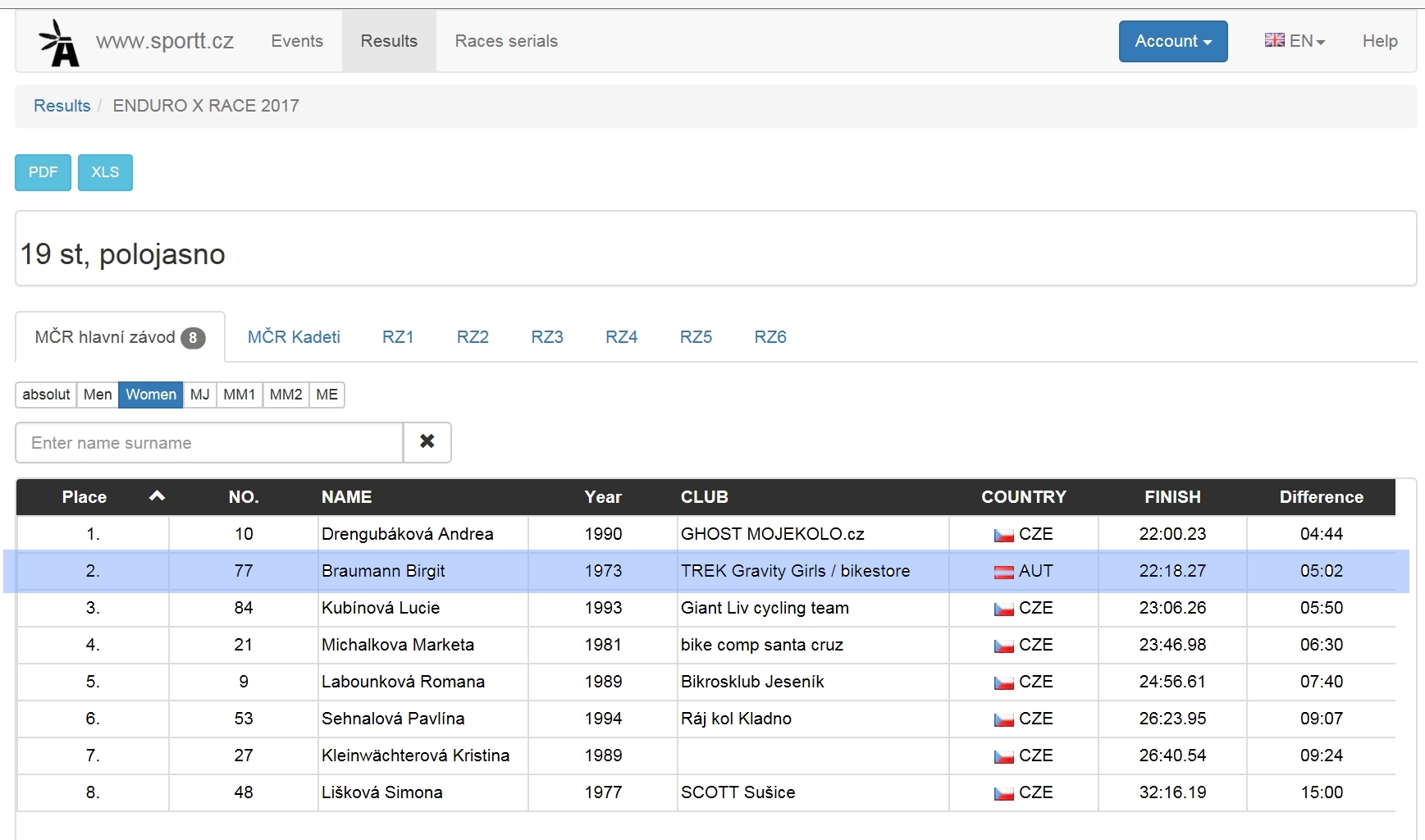Click name Michalkova Marketa
Viewport: 1425px width, 840px height.
click(398, 645)
